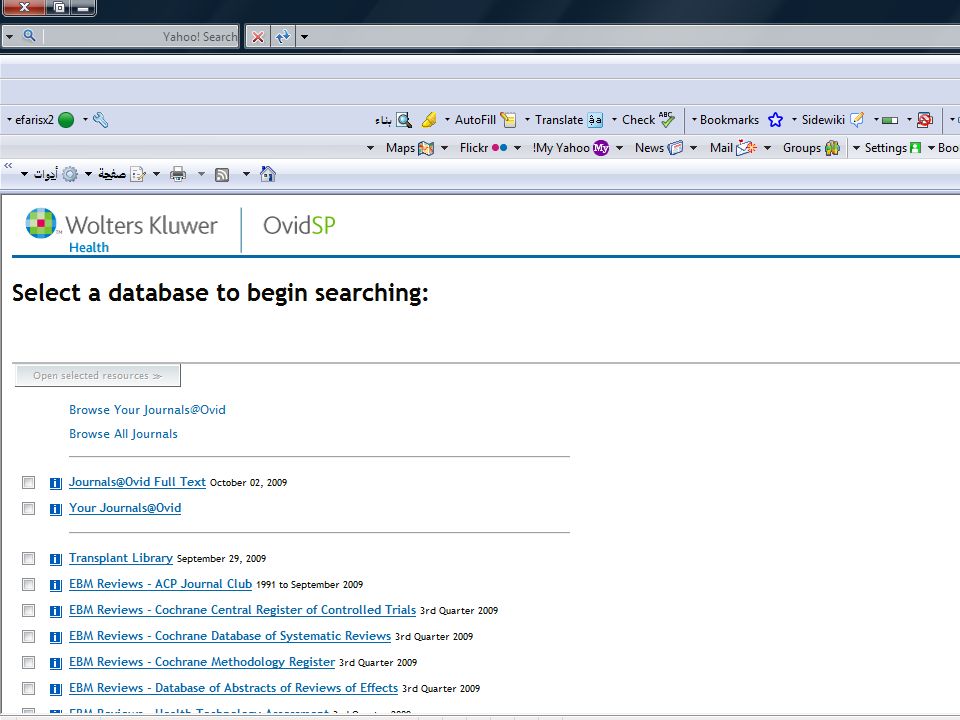Click info icon for Your Journals@Ovid
Image resolution: width=960 pixels, height=720 pixels.
[x=56, y=509]
